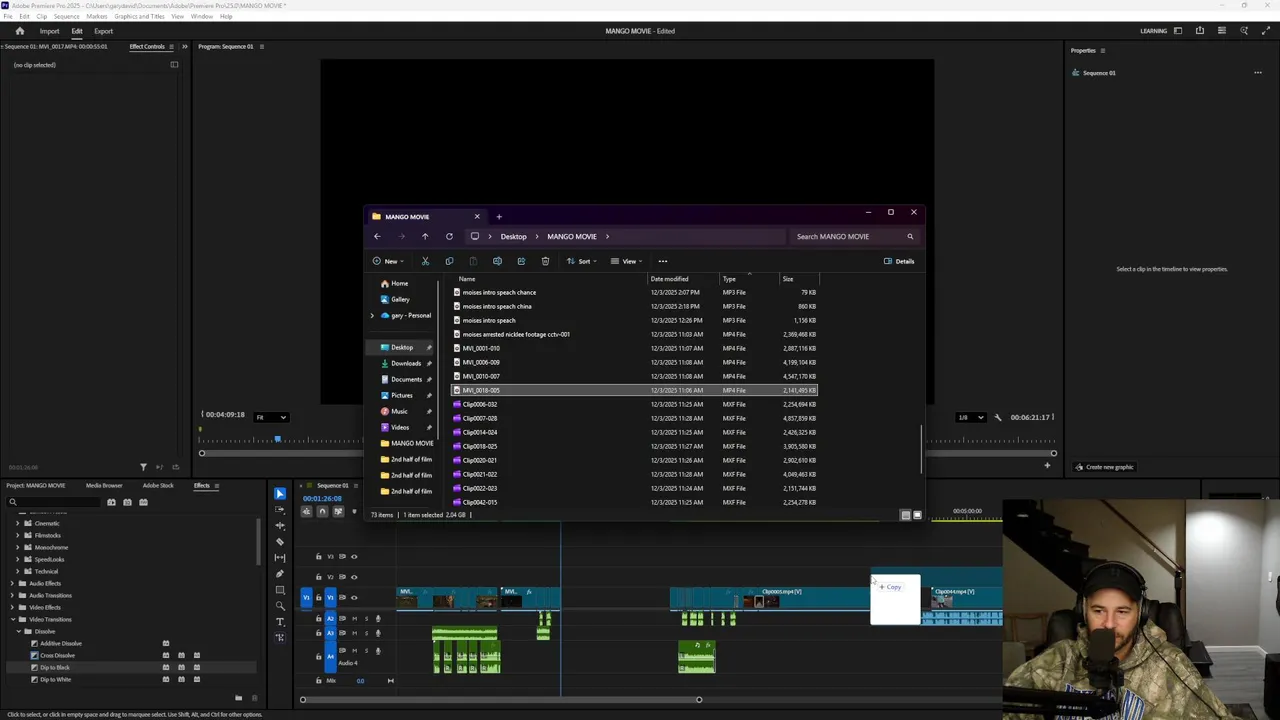Open the Sequence menu
1280x720 pixels.
[x=66, y=17]
